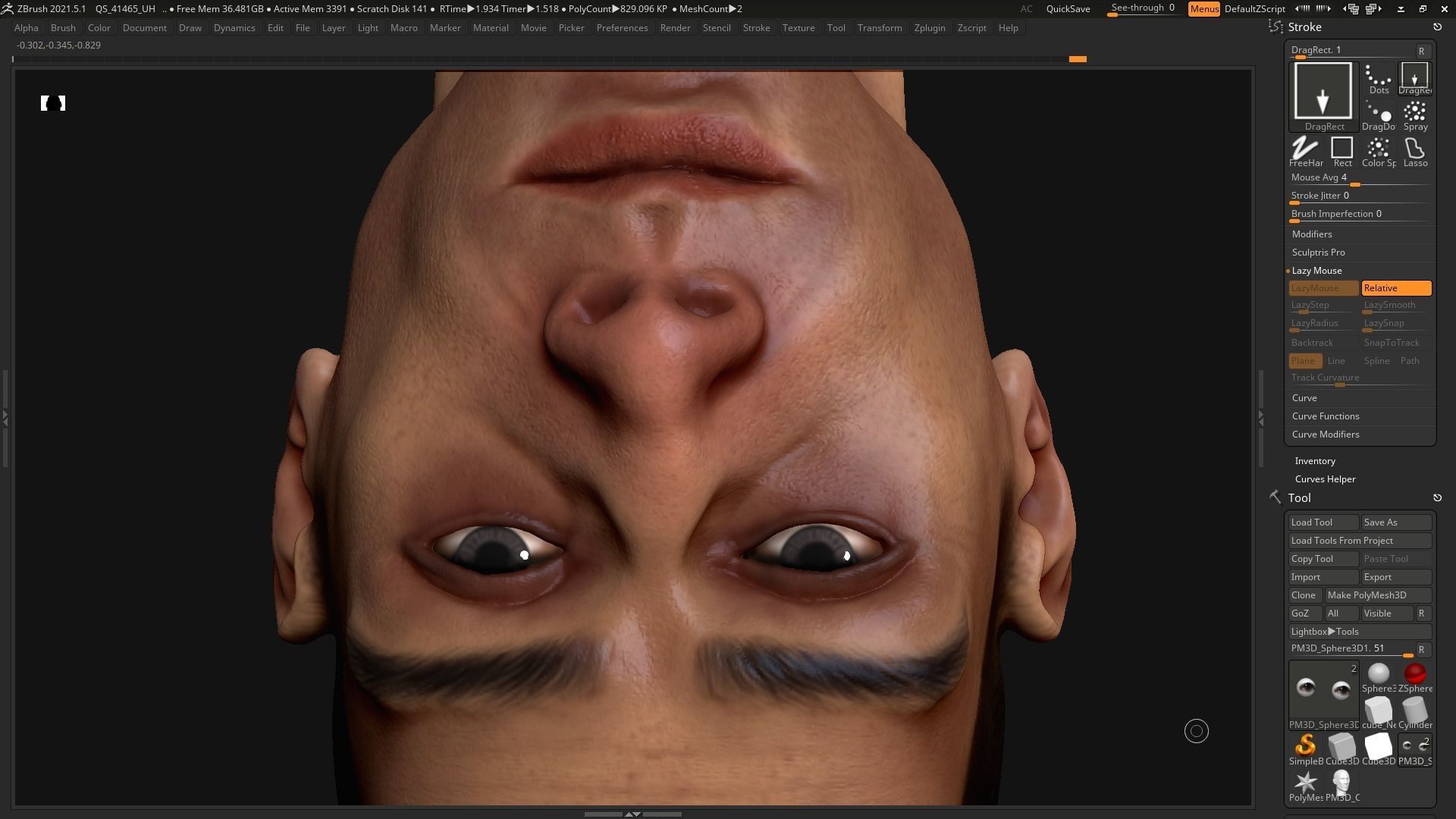1456x819 pixels.
Task: Restore the Stroke palette defaults icon
Action: (1437, 27)
